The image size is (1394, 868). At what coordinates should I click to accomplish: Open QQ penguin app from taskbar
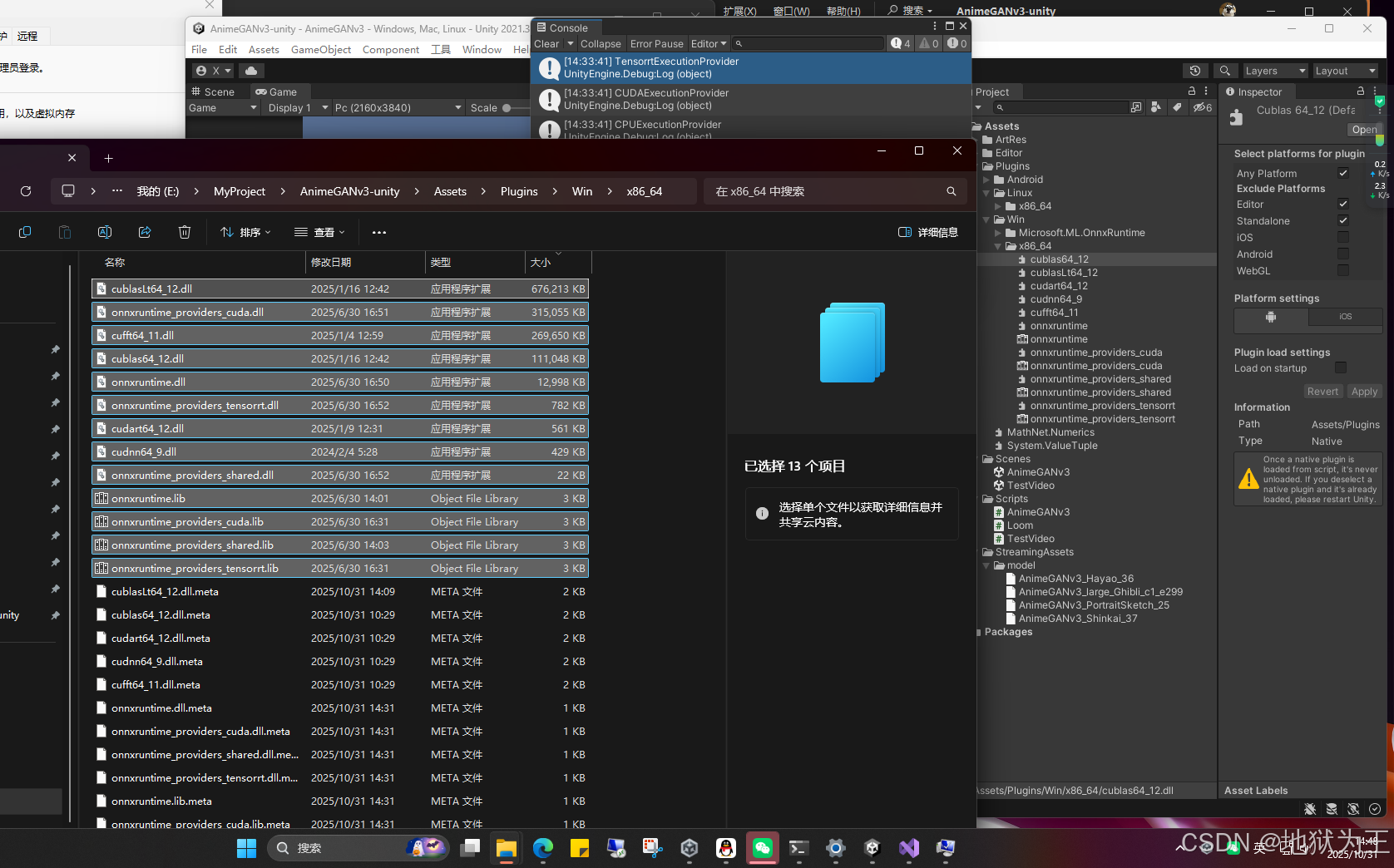(x=726, y=848)
